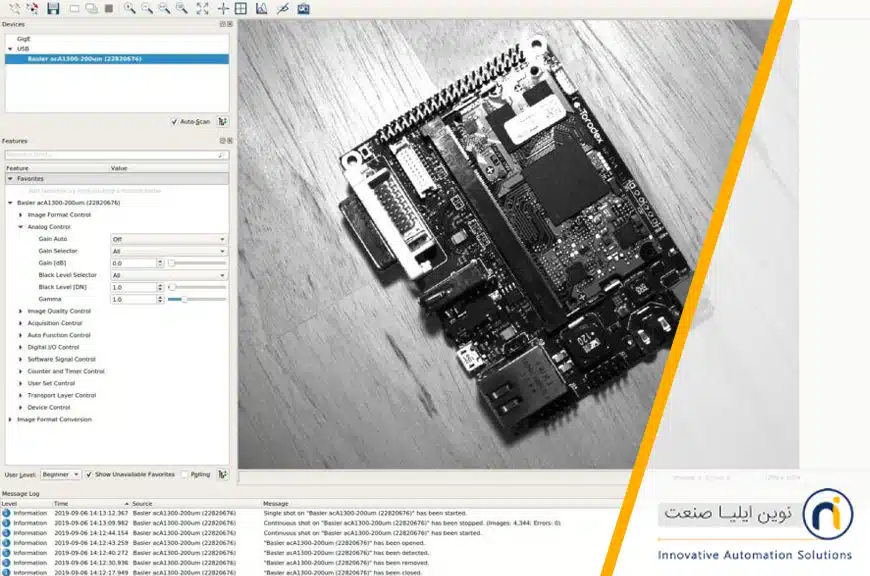
Task: Click the Gain [dB] value field
Action: coord(134,263)
